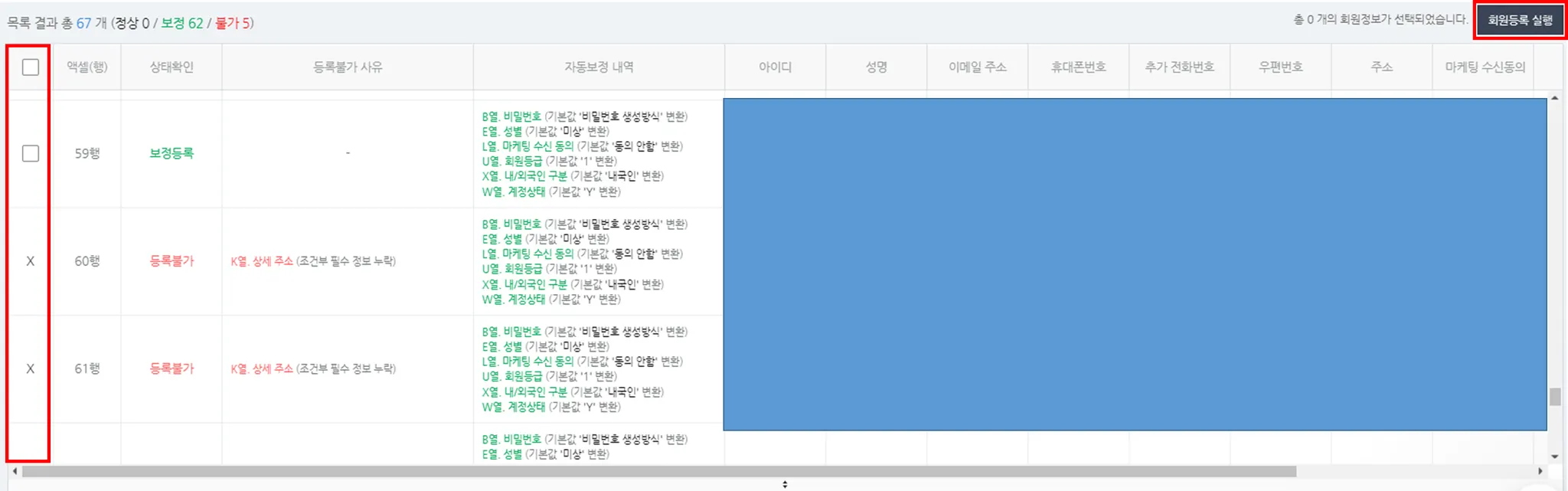Toggle the select-all checkbox in the header
The height and width of the screenshot is (491, 1568).
pos(31,67)
